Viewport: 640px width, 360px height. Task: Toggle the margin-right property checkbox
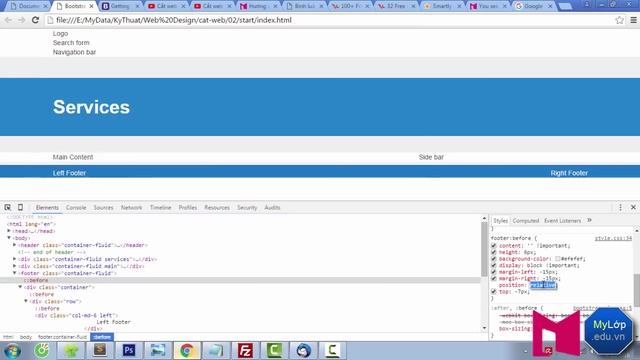pos(494,278)
